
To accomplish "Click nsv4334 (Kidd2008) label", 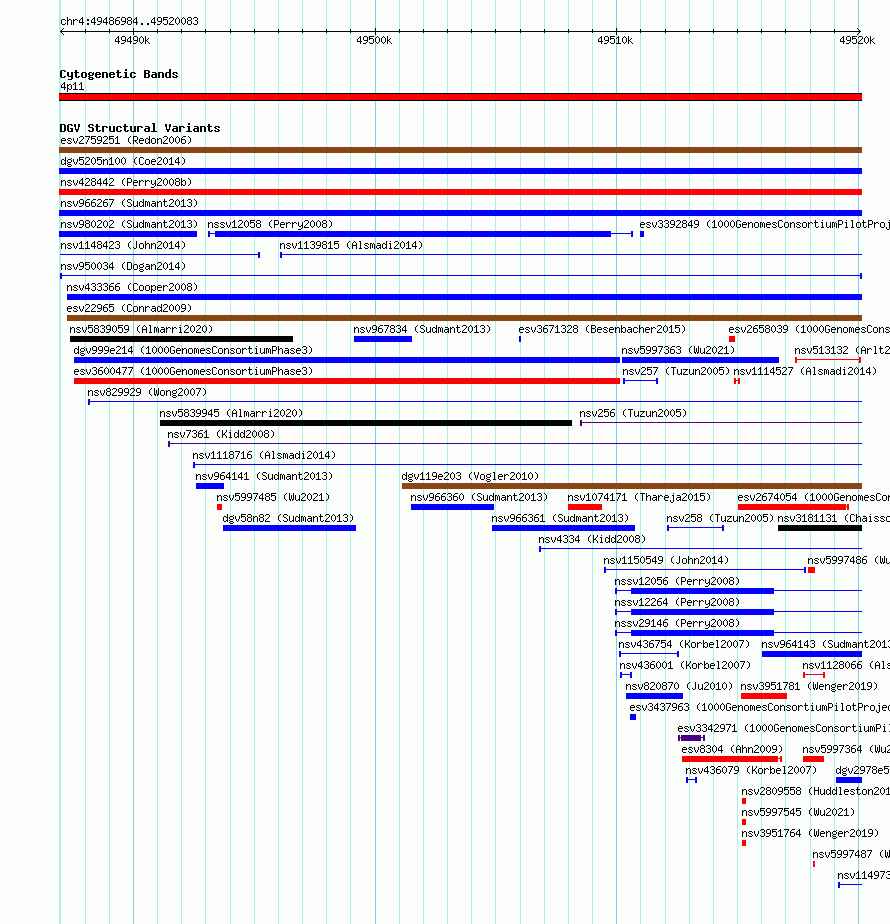I will [x=592, y=539].
